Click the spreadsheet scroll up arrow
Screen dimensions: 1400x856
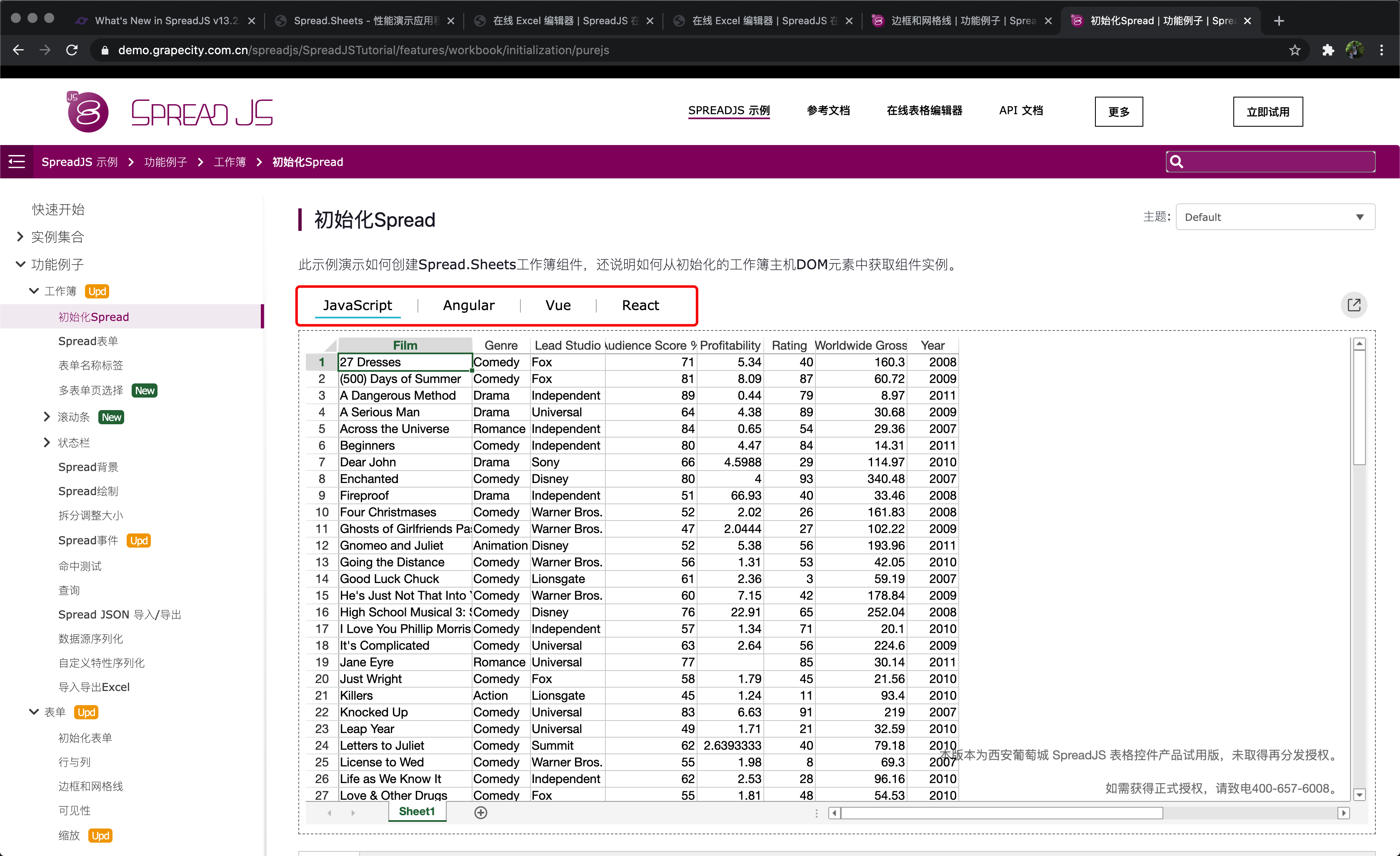pyautogui.click(x=1360, y=344)
